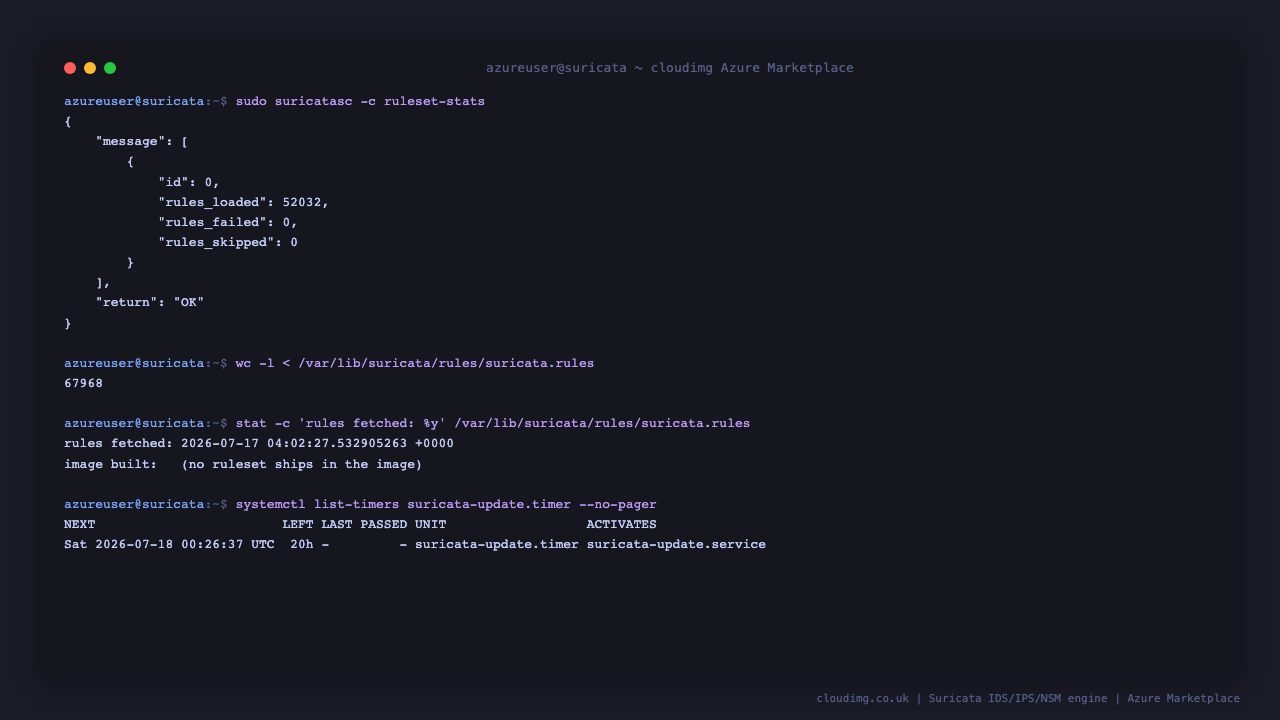Click the footer 'cloudimg.co.uk | Suricata IDS/IPS/NSM engine' text
The width and height of the screenshot is (1280, 720).
(962, 699)
